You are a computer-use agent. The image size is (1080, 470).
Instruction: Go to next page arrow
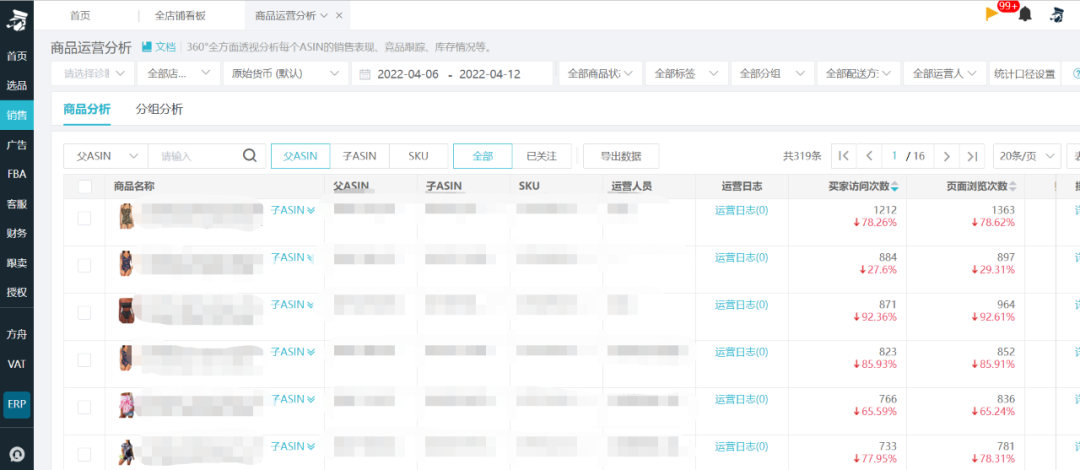pyautogui.click(x=946, y=156)
